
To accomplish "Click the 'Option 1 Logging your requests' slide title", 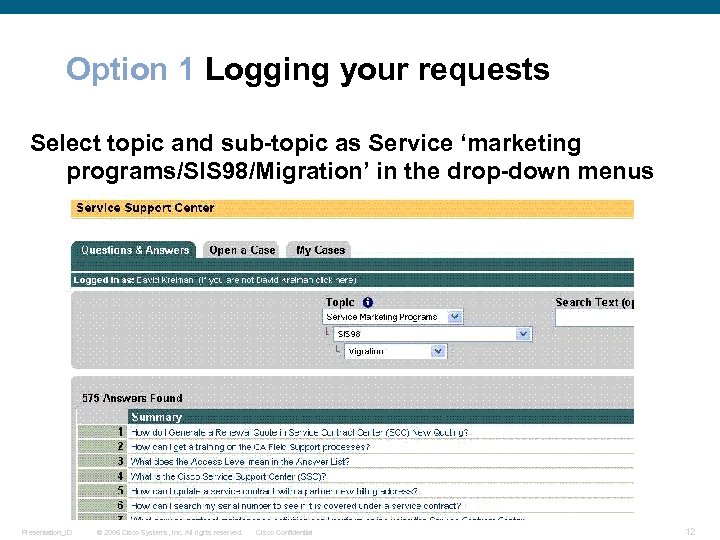I will pyautogui.click(x=308, y=69).
